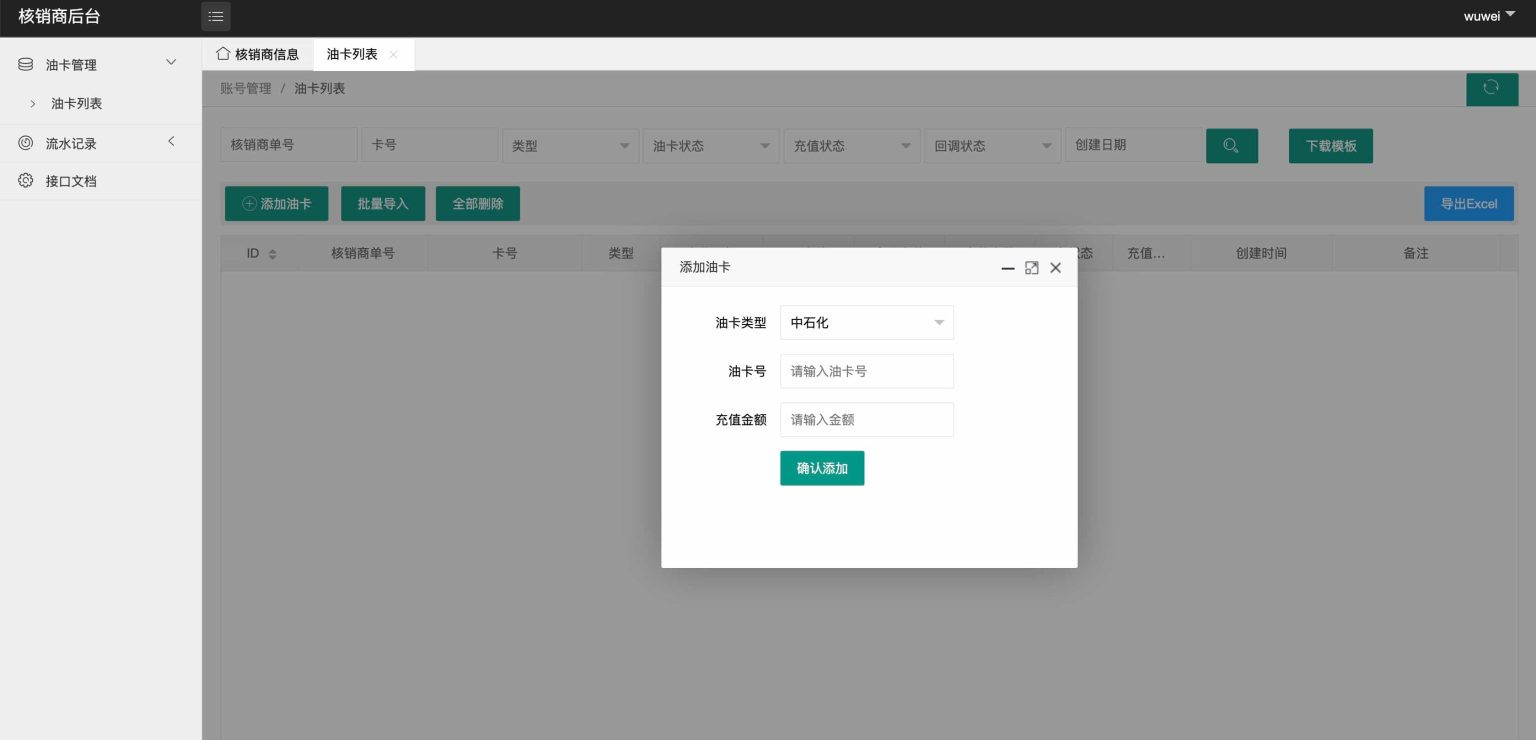
Task: Collapse the 油卡管理 menu chevron
Action: pyautogui.click(x=171, y=63)
